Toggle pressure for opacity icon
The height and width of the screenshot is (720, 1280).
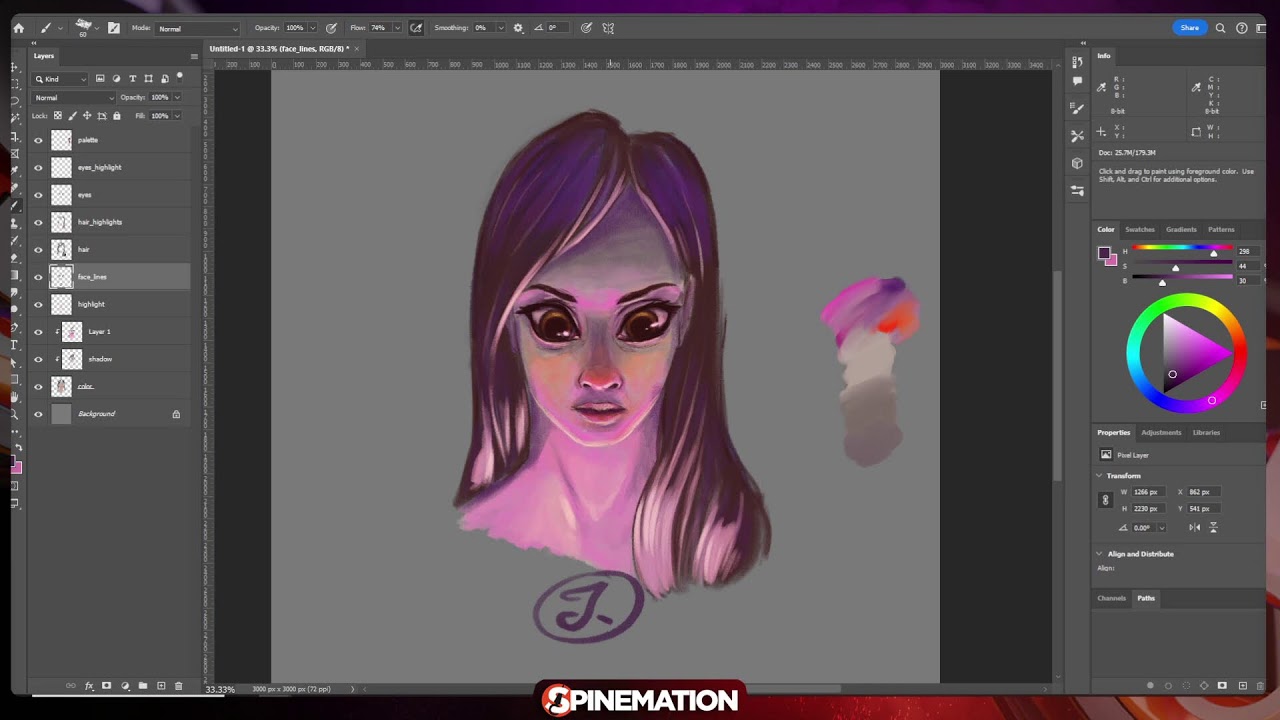[x=331, y=28]
